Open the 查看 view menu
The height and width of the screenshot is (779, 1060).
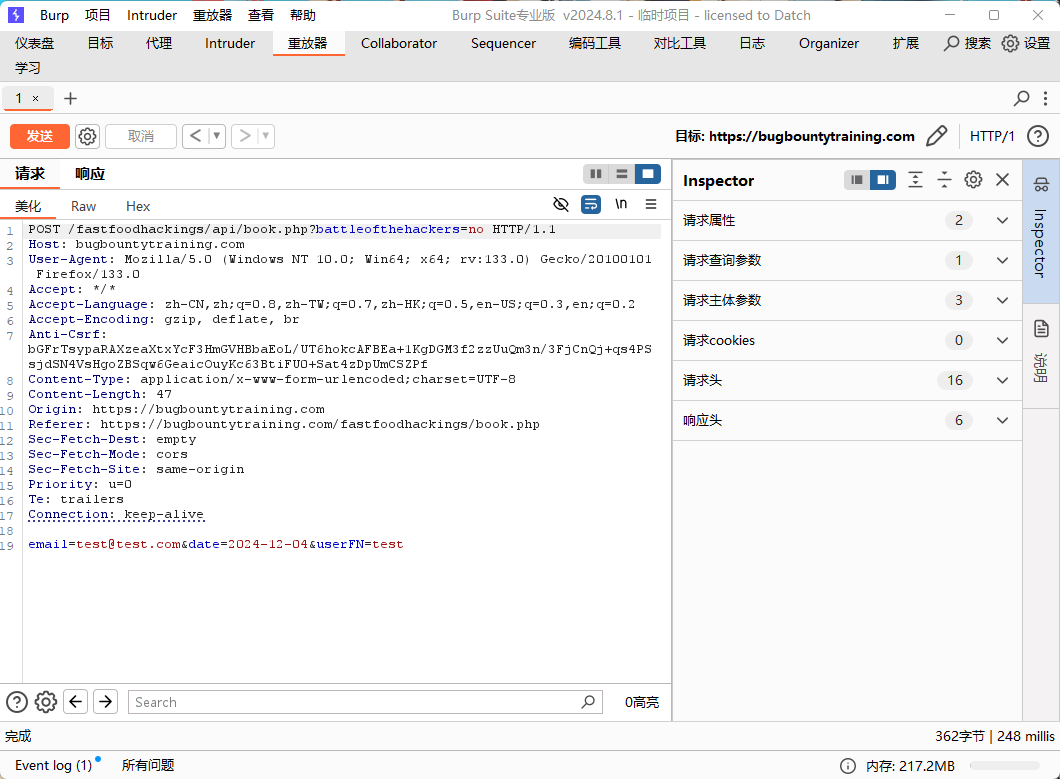[260, 15]
